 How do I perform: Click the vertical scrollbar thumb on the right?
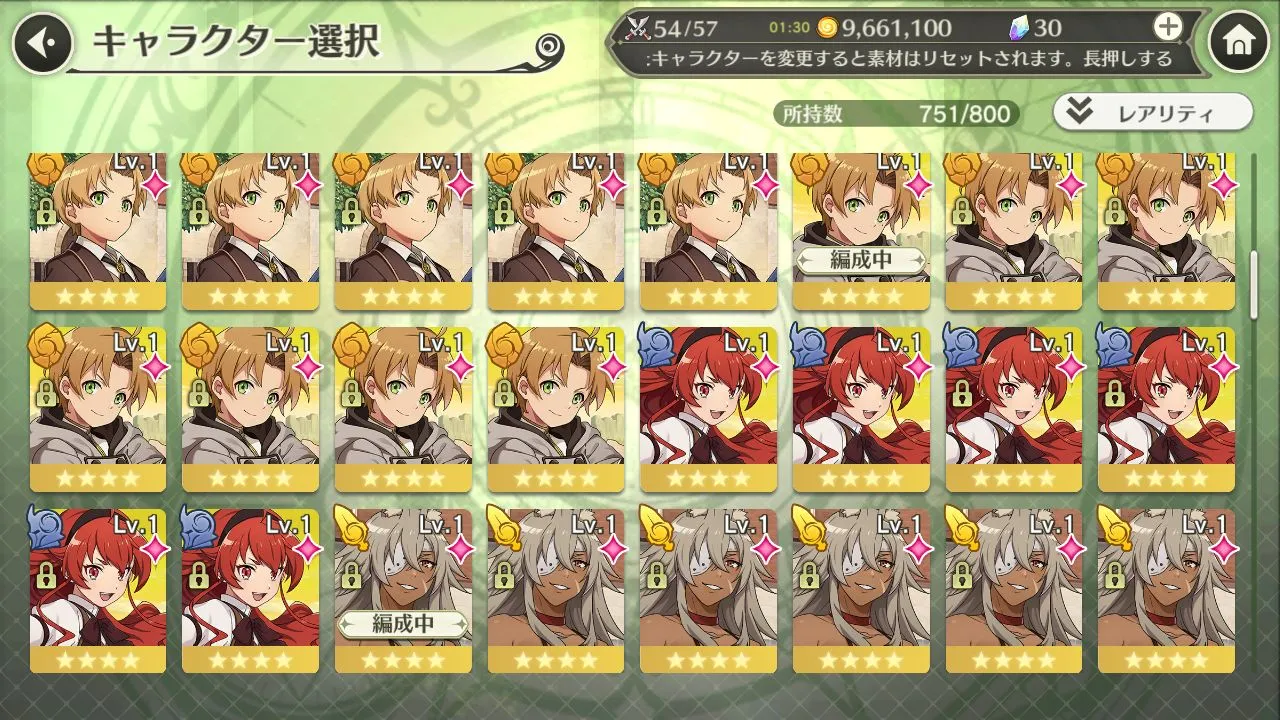point(1256,270)
